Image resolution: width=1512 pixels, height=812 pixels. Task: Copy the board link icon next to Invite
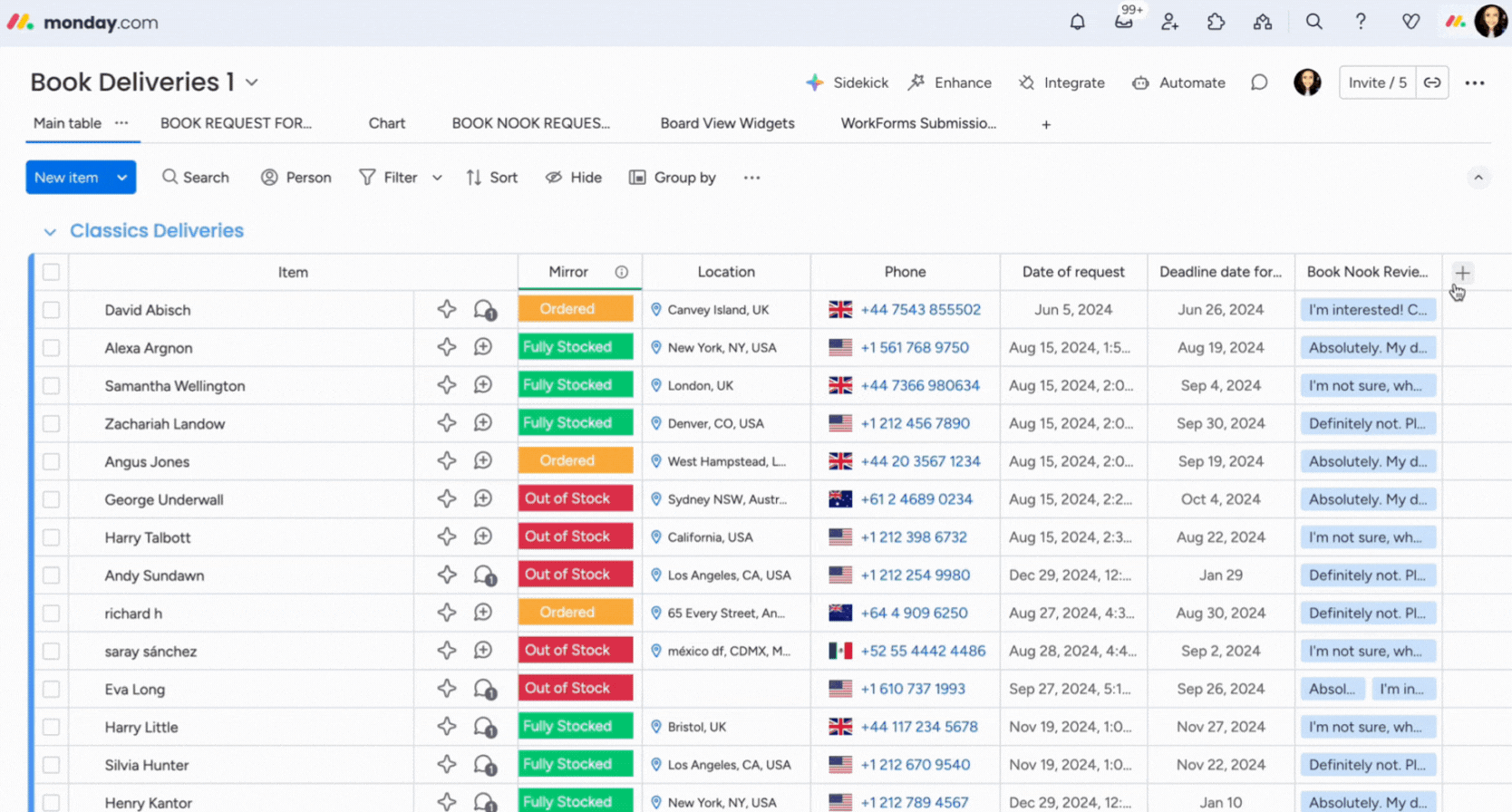1432,82
